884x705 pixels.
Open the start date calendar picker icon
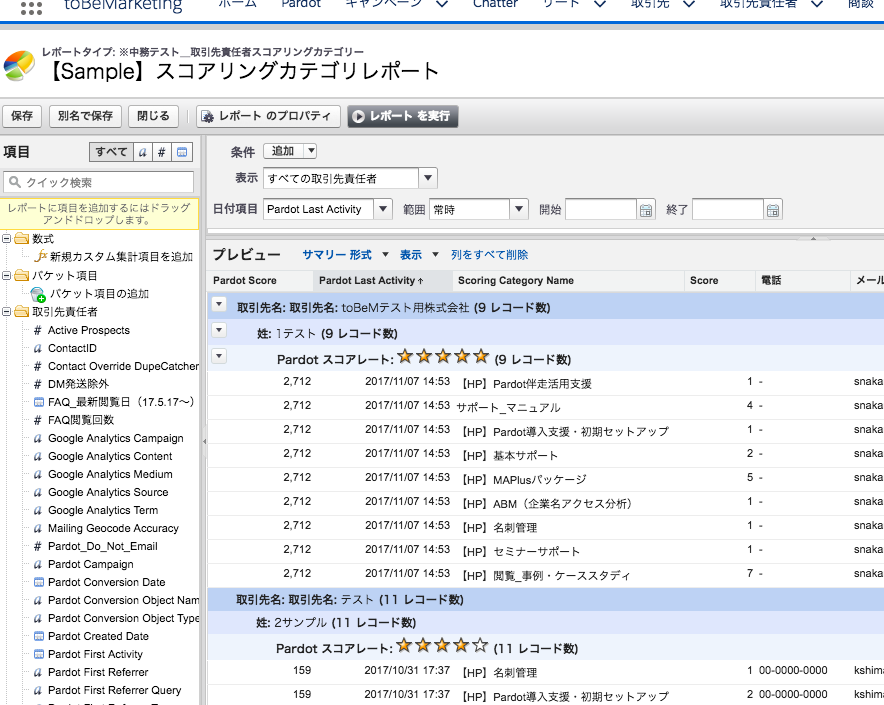646,210
